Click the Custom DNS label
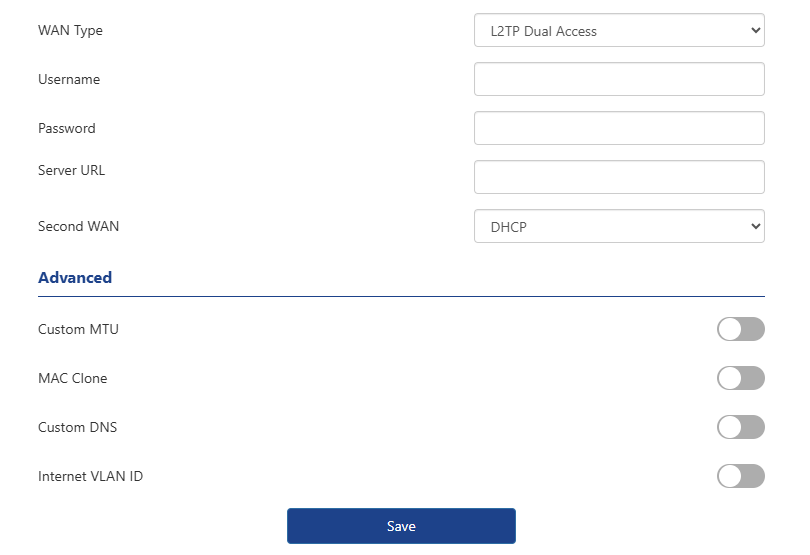This screenshot has height=555, width=810. tap(77, 427)
